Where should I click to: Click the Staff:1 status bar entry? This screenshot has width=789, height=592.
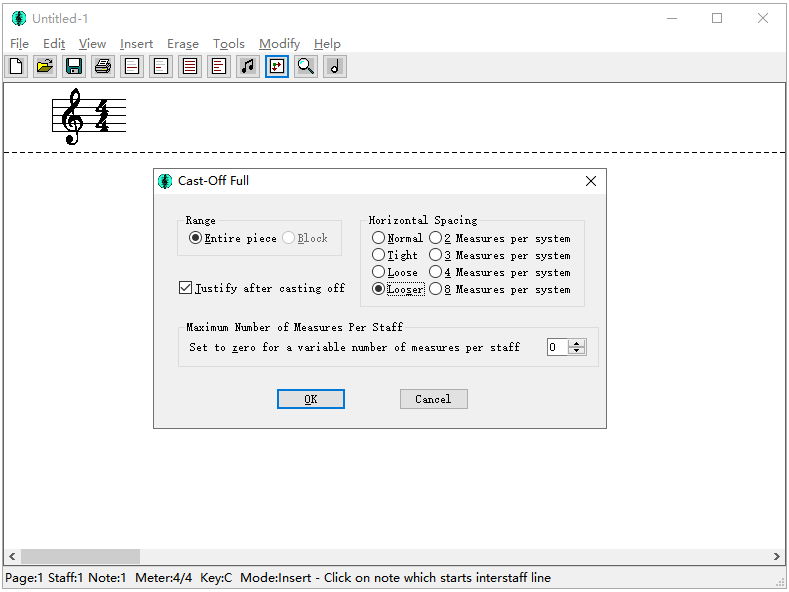pyautogui.click(x=66, y=577)
